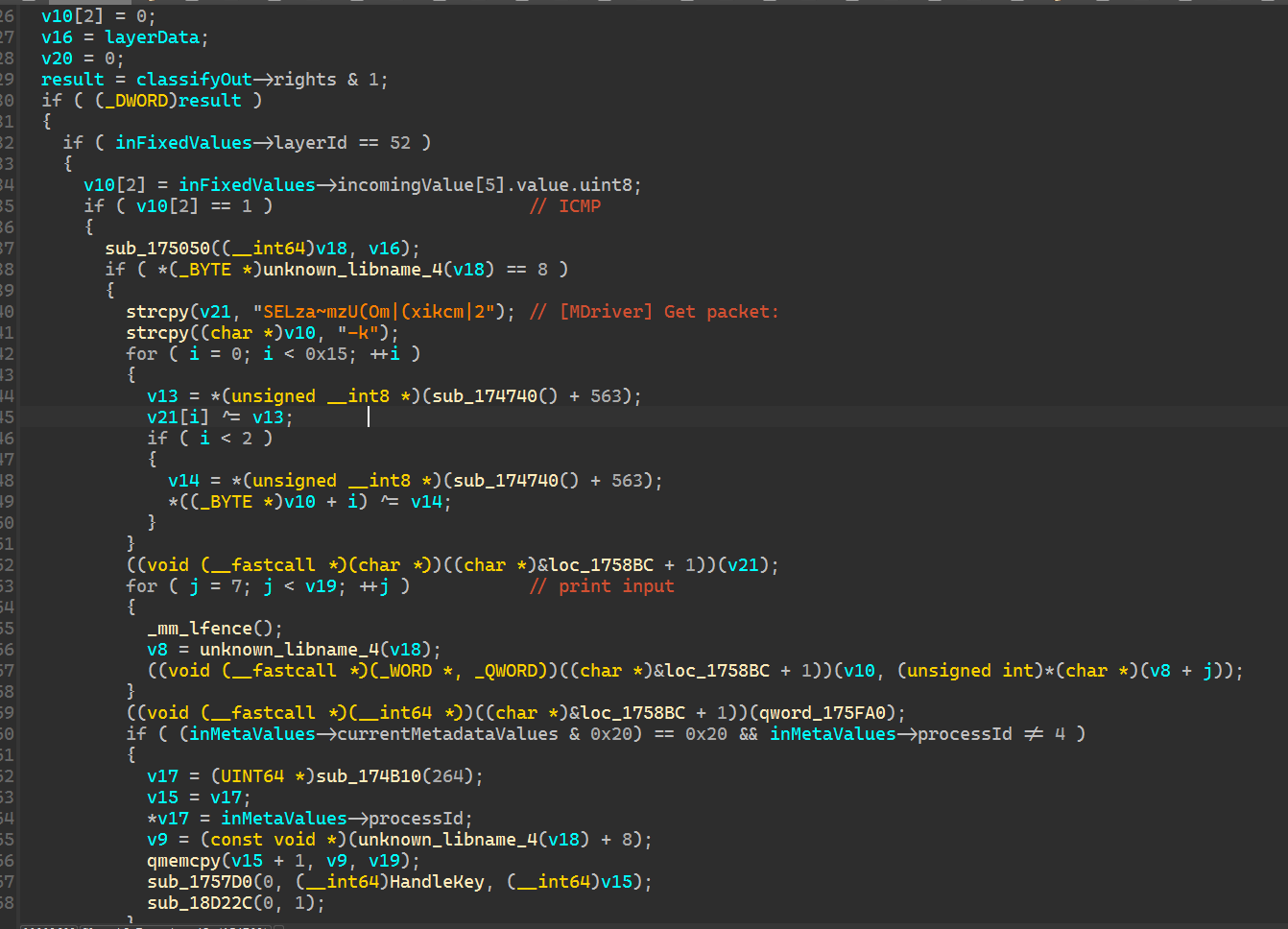This screenshot has width=1288, height=929.
Task: Click the qmemcpy call
Action: coord(183,861)
